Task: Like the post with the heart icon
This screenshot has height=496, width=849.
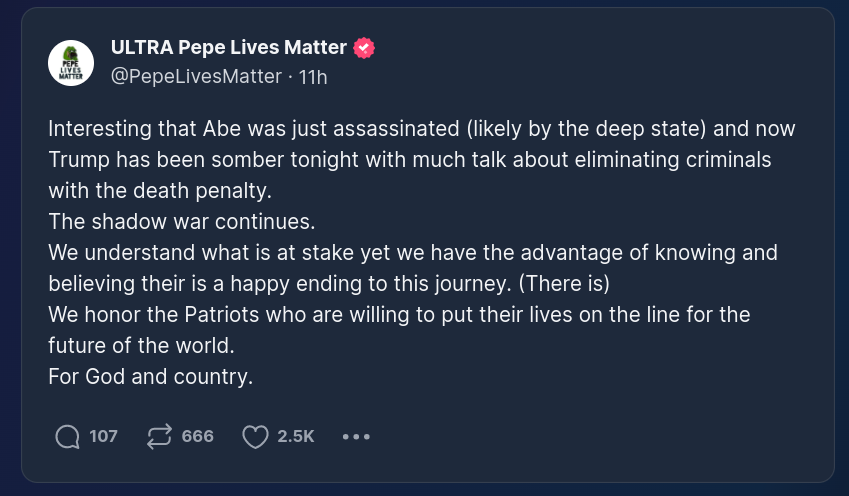Action: coord(256,436)
